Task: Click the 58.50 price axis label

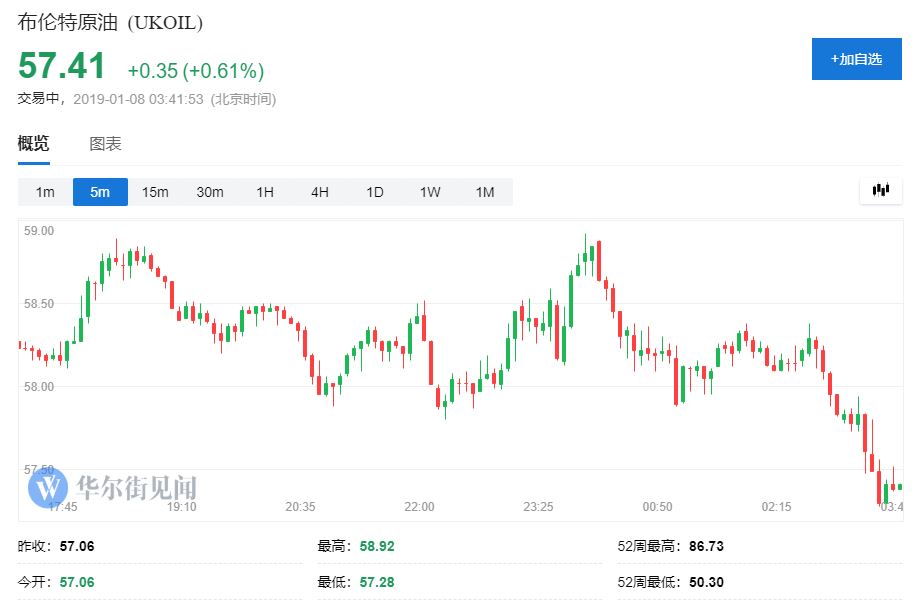Action: 39,303
